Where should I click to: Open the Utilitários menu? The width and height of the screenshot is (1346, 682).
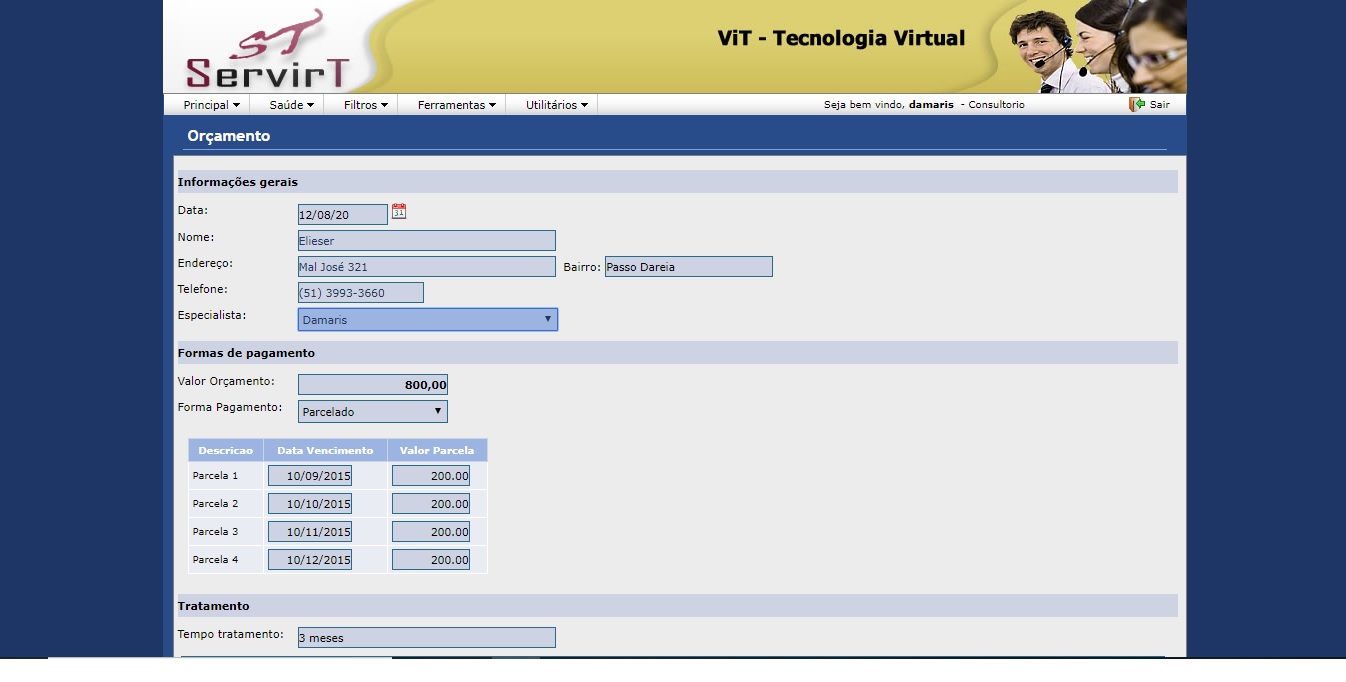[x=557, y=105]
